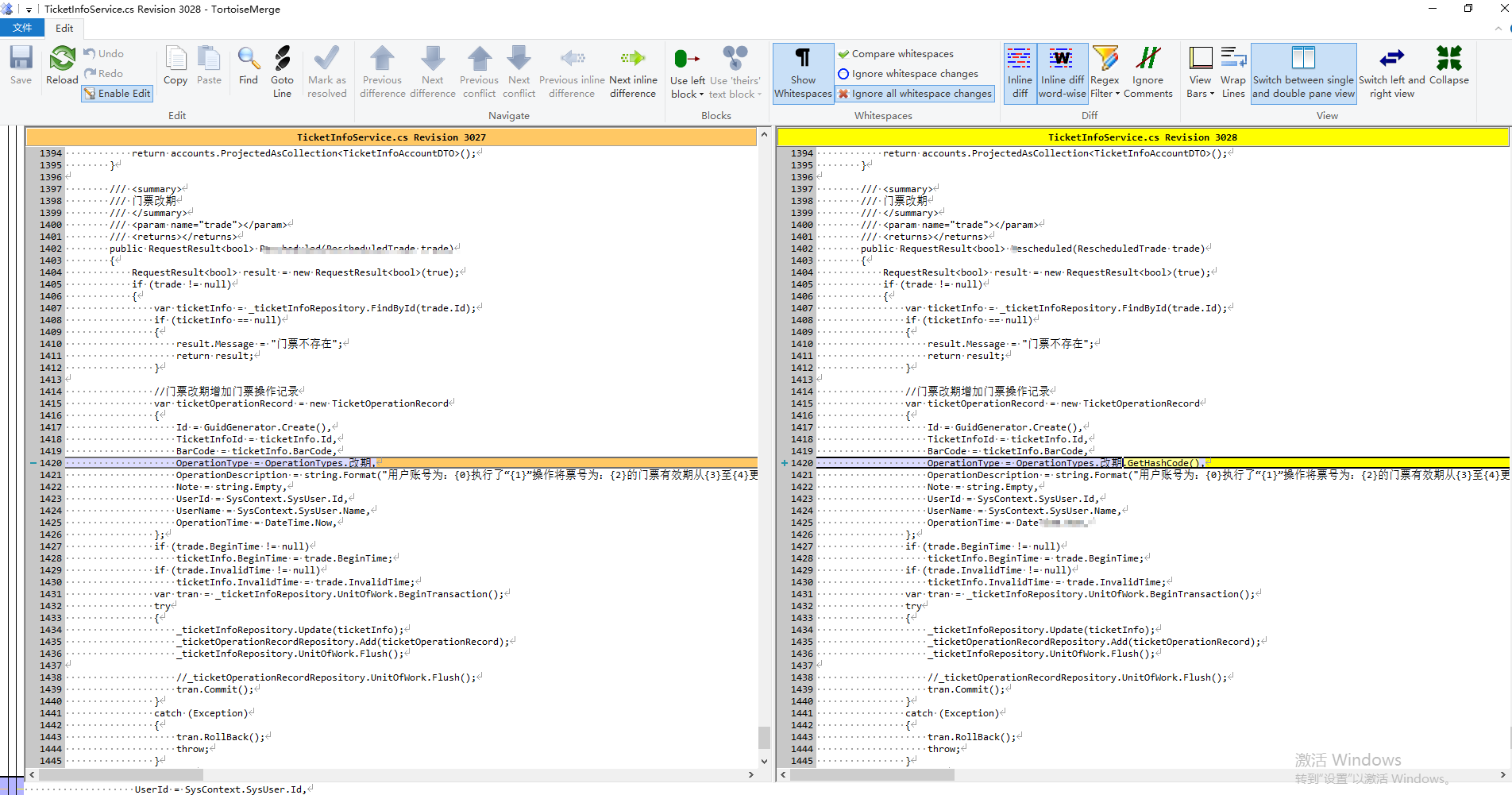
Task: Click line number 1402 in right pane
Action: tap(802, 249)
